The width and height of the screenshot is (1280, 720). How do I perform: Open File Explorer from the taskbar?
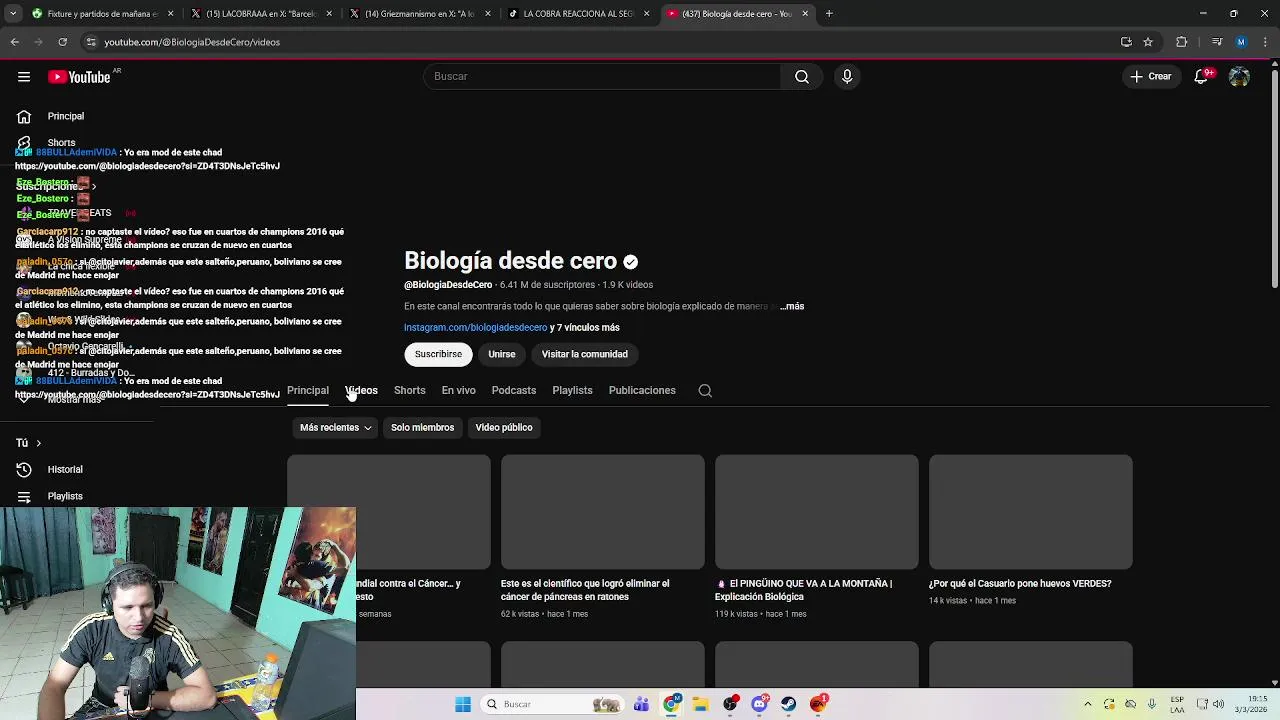(x=701, y=704)
